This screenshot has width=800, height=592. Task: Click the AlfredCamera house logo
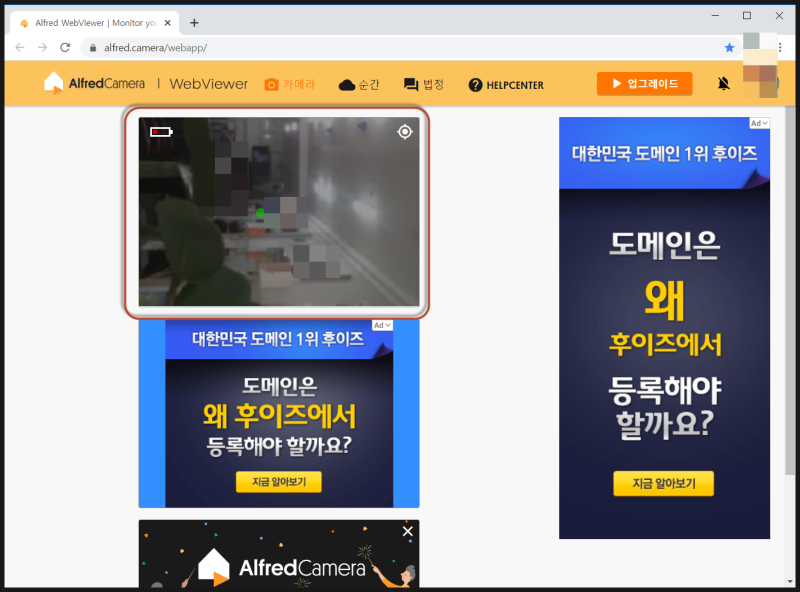pos(54,83)
